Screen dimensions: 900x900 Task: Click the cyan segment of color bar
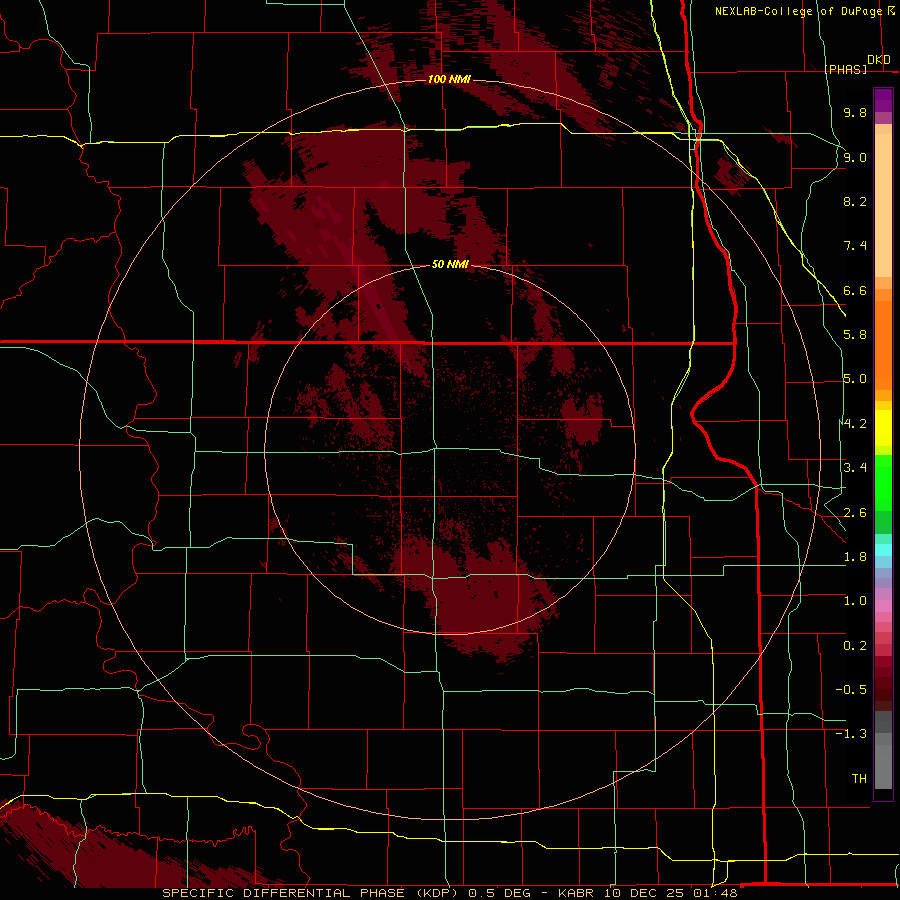pos(883,549)
